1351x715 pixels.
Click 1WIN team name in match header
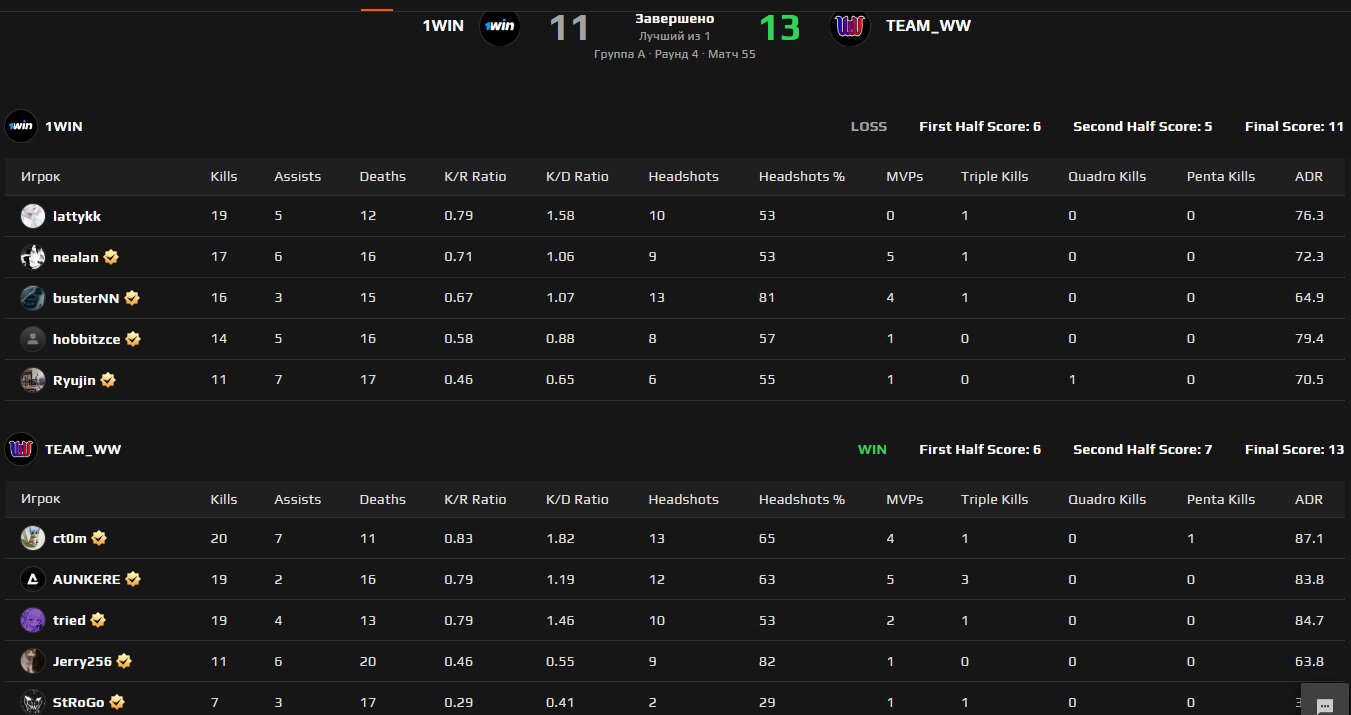click(x=443, y=26)
